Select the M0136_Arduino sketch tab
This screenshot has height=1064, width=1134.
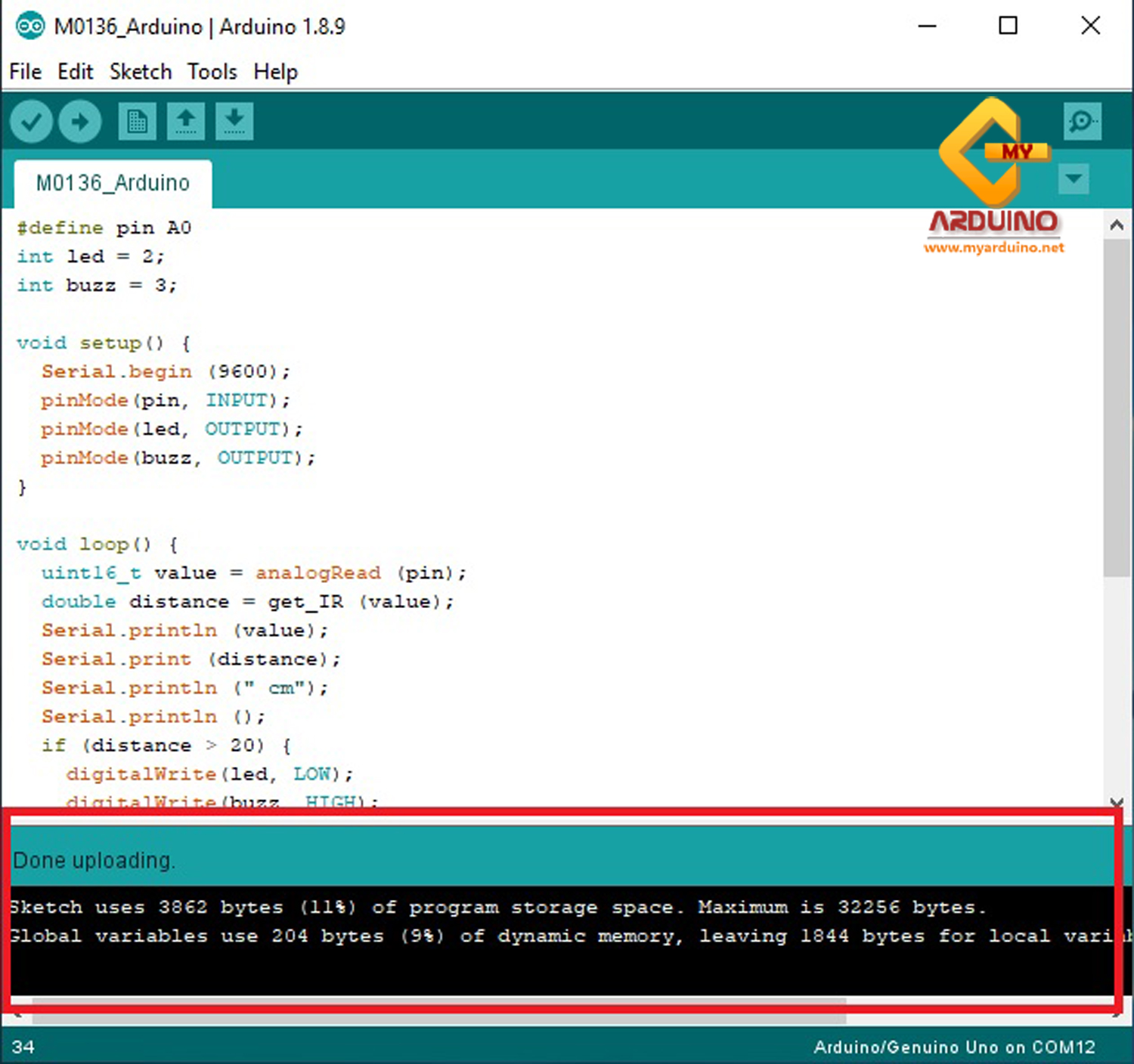point(113,183)
